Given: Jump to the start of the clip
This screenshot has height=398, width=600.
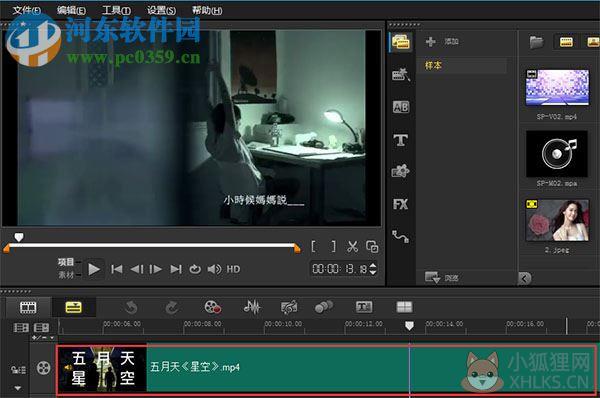Looking at the screenshot, I should click(117, 269).
